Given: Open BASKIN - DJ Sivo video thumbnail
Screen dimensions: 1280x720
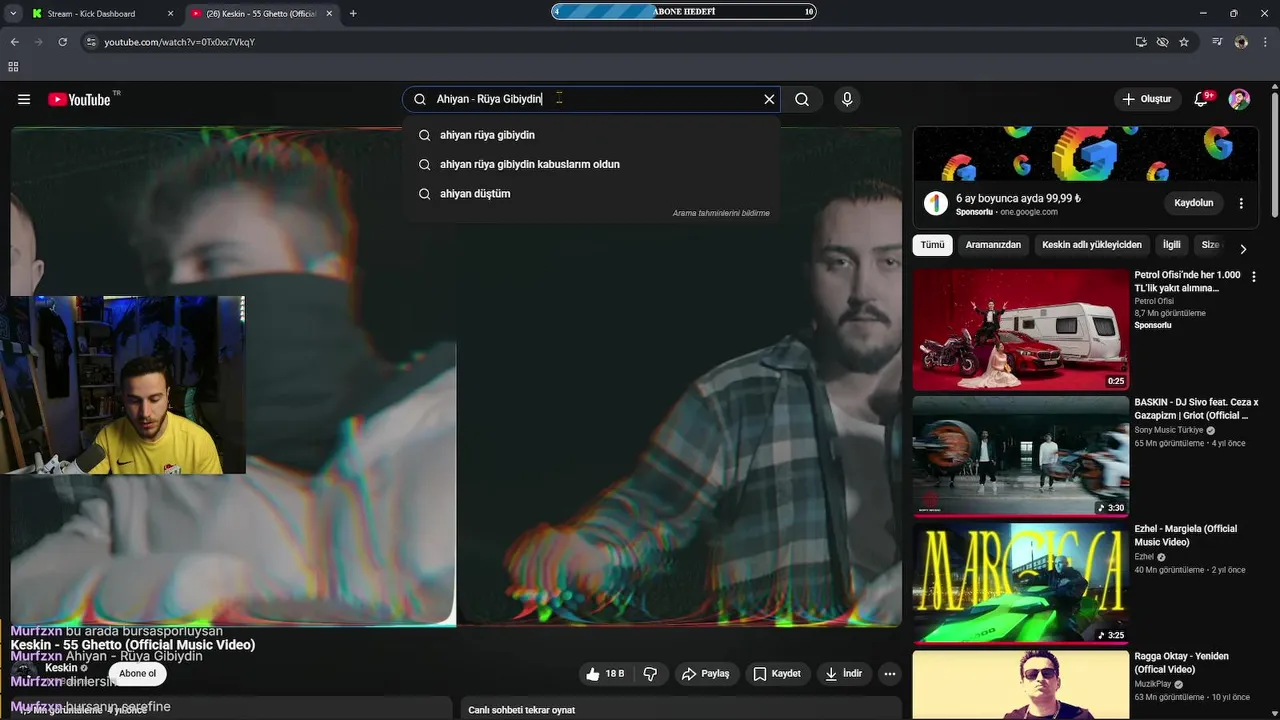Looking at the screenshot, I should pos(1020,456).
